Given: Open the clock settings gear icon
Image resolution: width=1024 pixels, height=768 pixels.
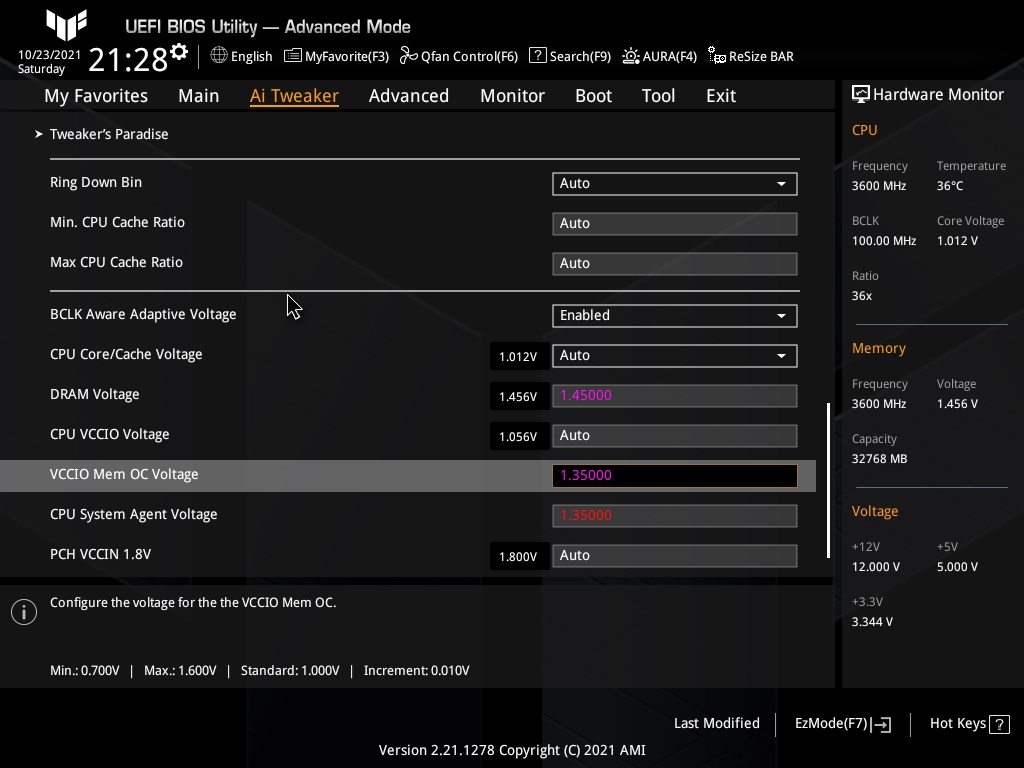Looking at the screenshot, I should pyautogui.click(x=179, y=51).
